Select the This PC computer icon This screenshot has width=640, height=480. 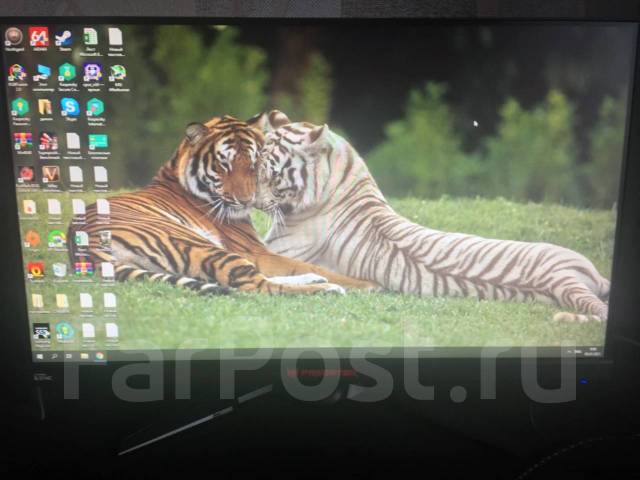pos(42,72)
